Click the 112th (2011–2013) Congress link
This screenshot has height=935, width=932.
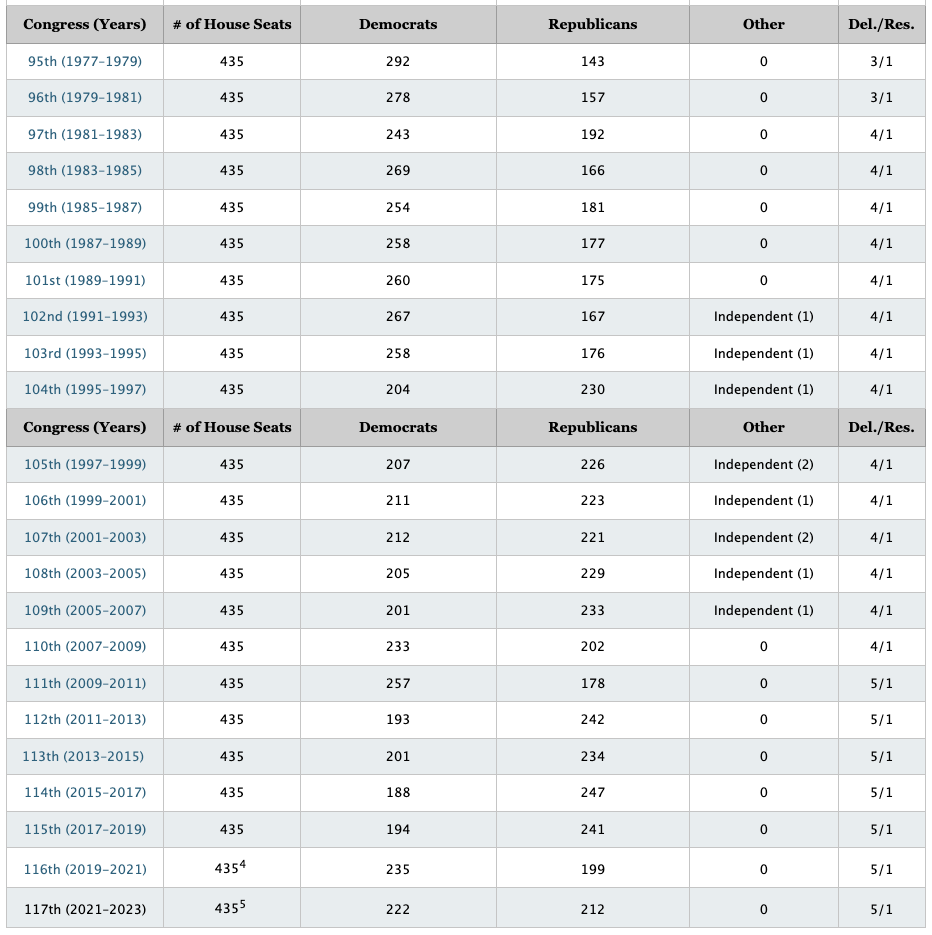pos(85,720)
